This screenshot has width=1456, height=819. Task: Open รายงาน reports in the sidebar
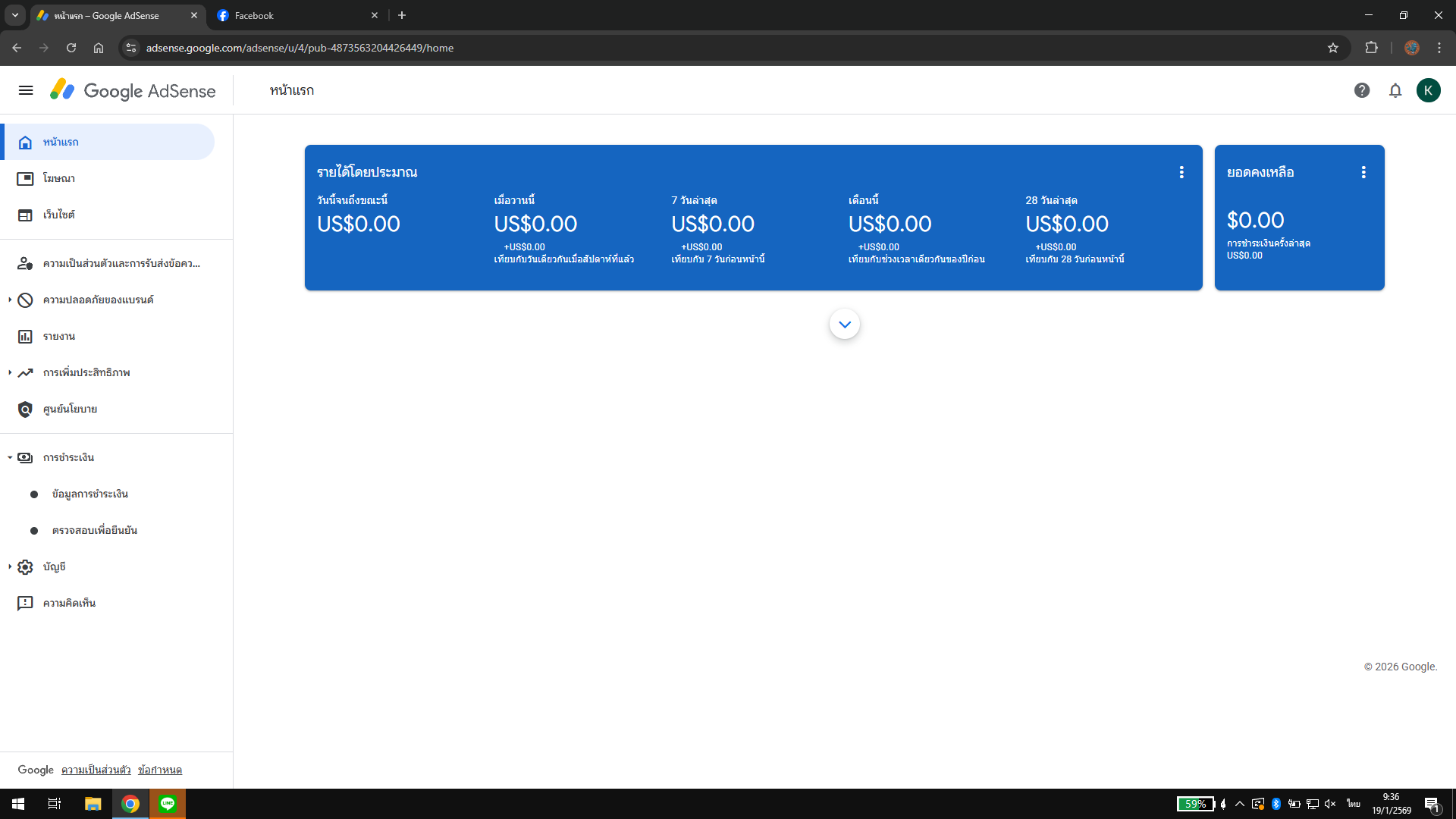click(59, 336)
